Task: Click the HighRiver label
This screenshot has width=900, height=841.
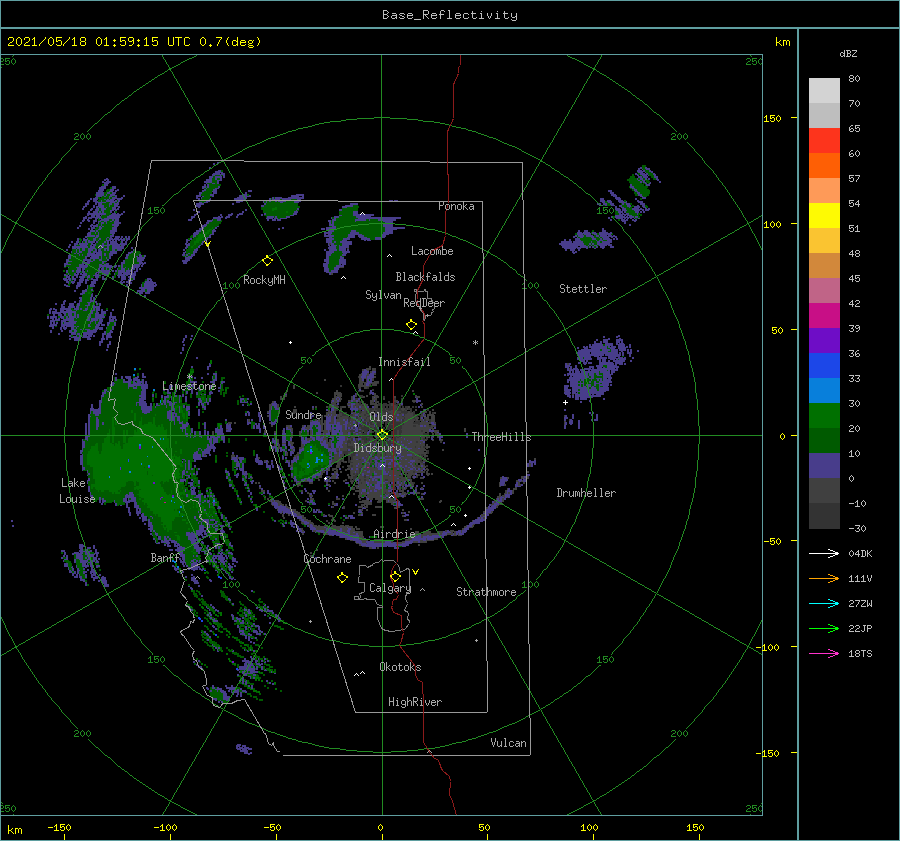Action: [415, 702]
